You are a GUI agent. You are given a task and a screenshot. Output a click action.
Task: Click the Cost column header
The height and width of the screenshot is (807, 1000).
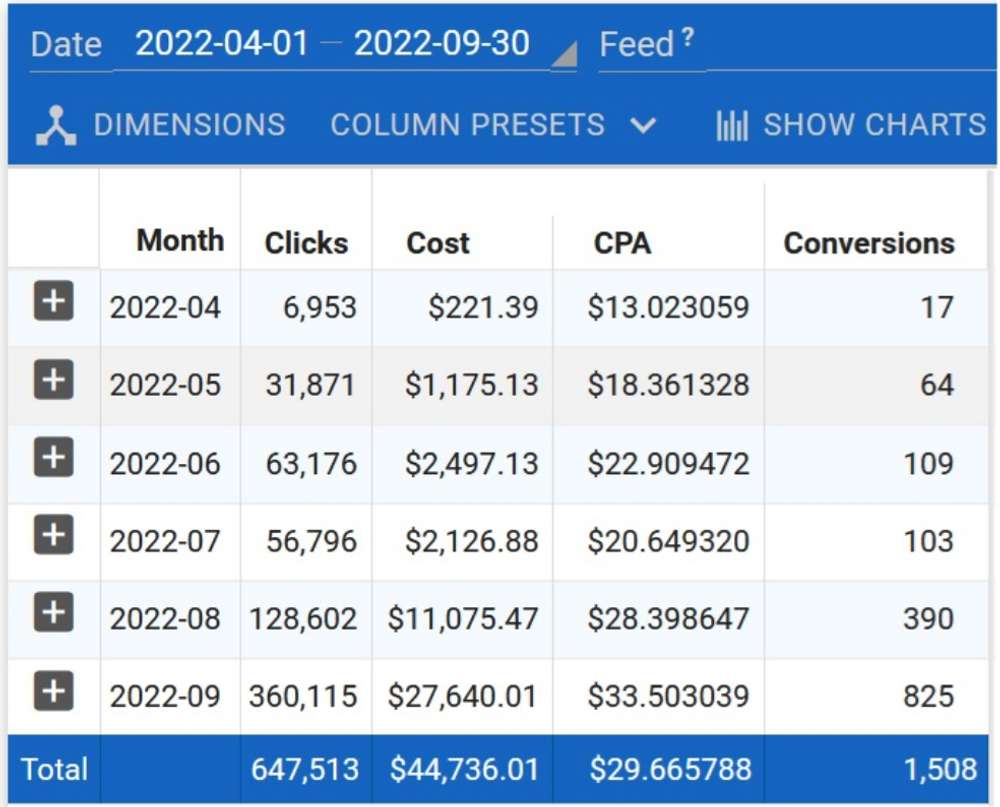point(437,242)
